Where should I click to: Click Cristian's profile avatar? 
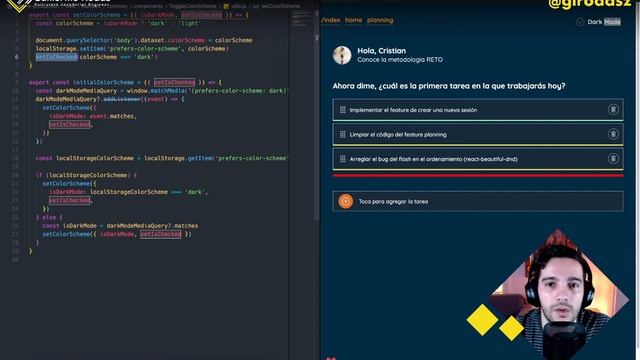342,55
